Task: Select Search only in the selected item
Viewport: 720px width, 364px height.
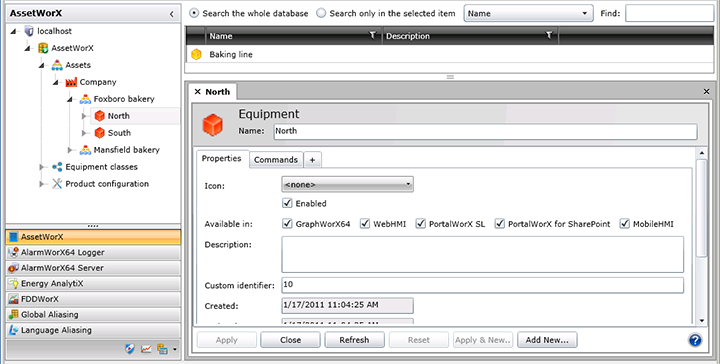Action: tap(321, 13)
